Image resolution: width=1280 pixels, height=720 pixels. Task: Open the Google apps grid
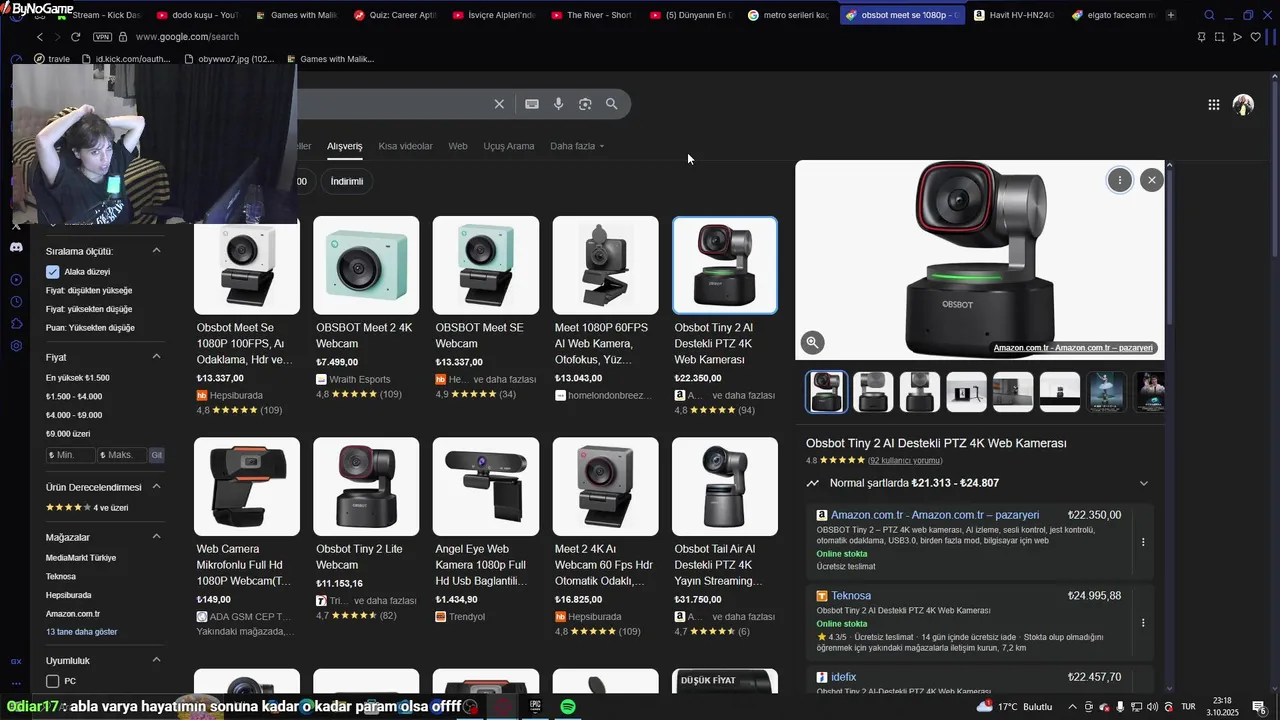coord(1213,104)
